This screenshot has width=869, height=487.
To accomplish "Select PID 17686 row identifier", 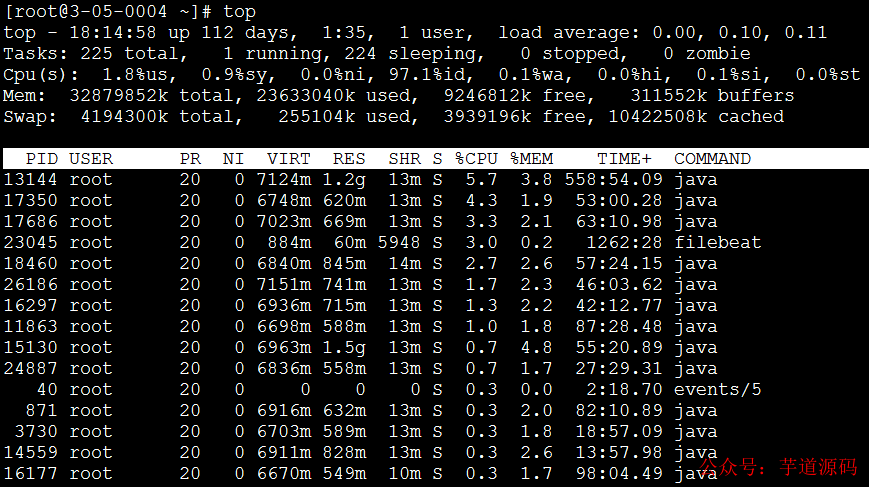I will click(x=30, y=222).
